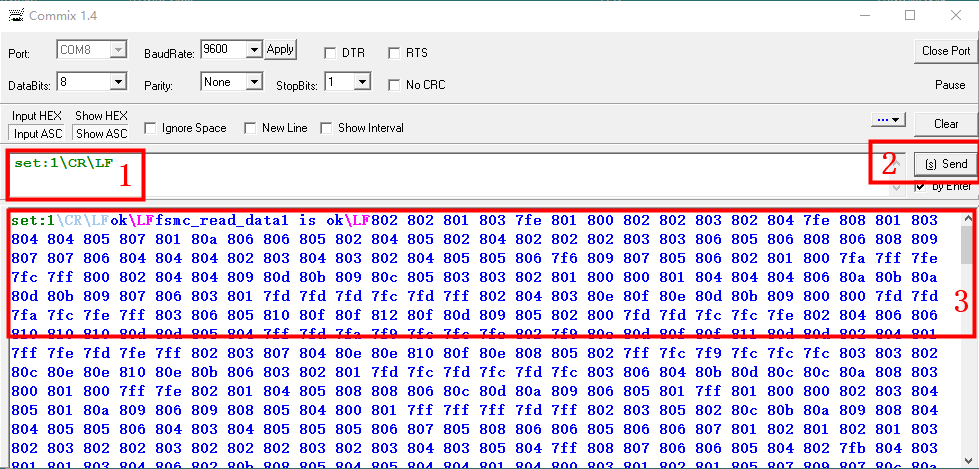The height and width of the screenshot is (469, 979).
Task: Clear the receive window with Clear button
Action: (945, 124)
